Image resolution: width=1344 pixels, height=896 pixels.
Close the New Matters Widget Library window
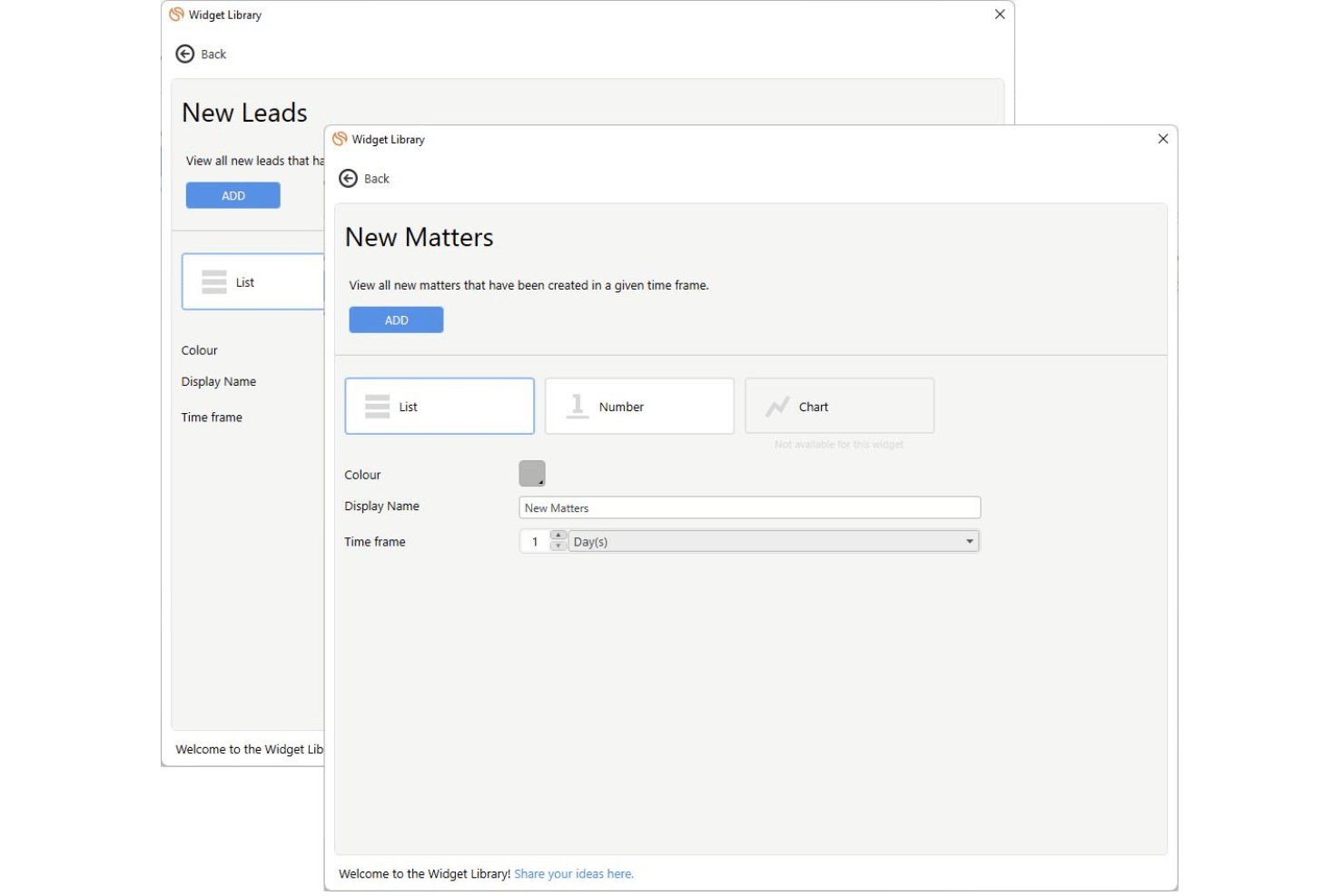[x=1162, y=139]
